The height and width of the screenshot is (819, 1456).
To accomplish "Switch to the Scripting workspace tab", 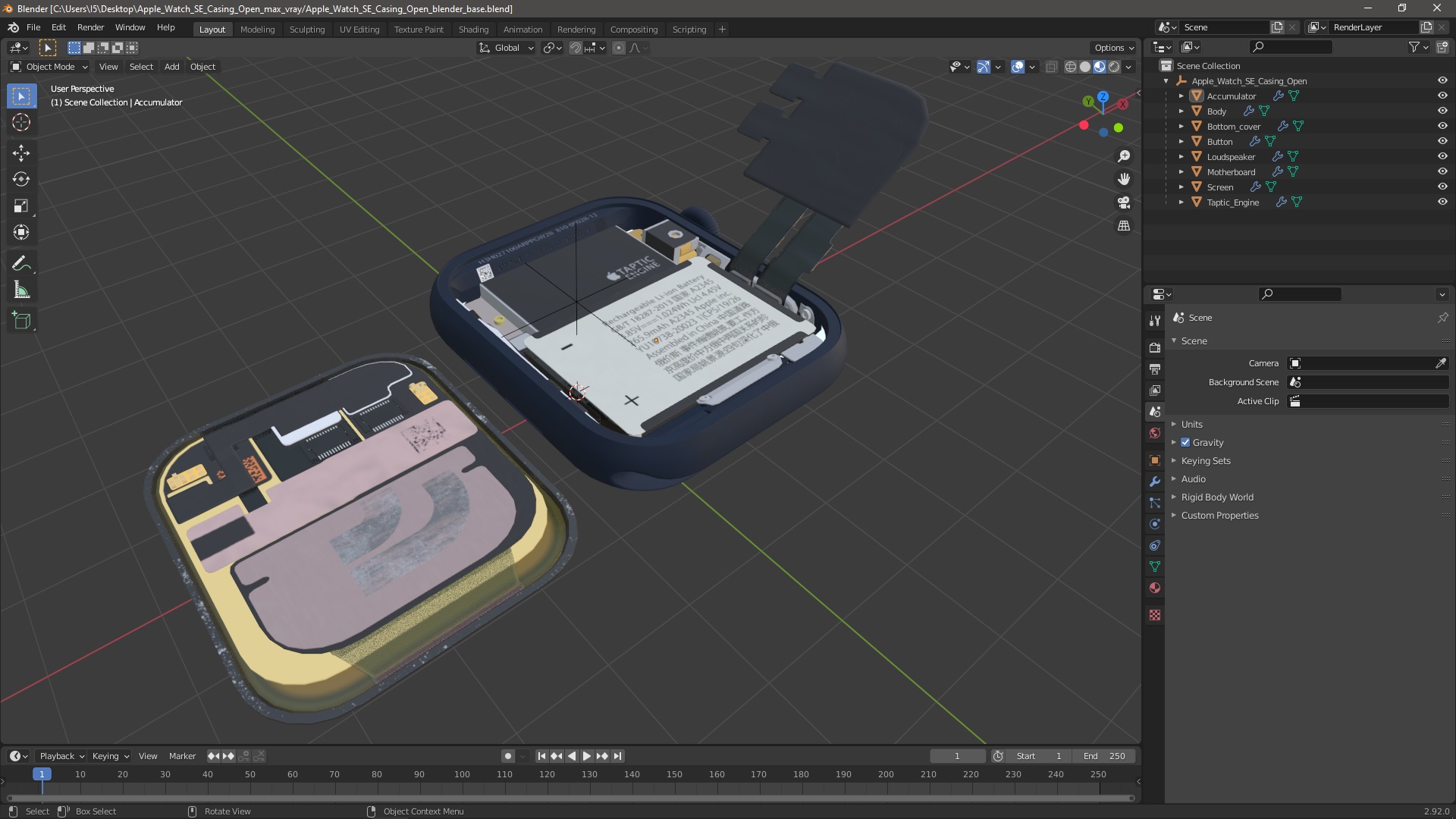I will [x=689, y=30].
